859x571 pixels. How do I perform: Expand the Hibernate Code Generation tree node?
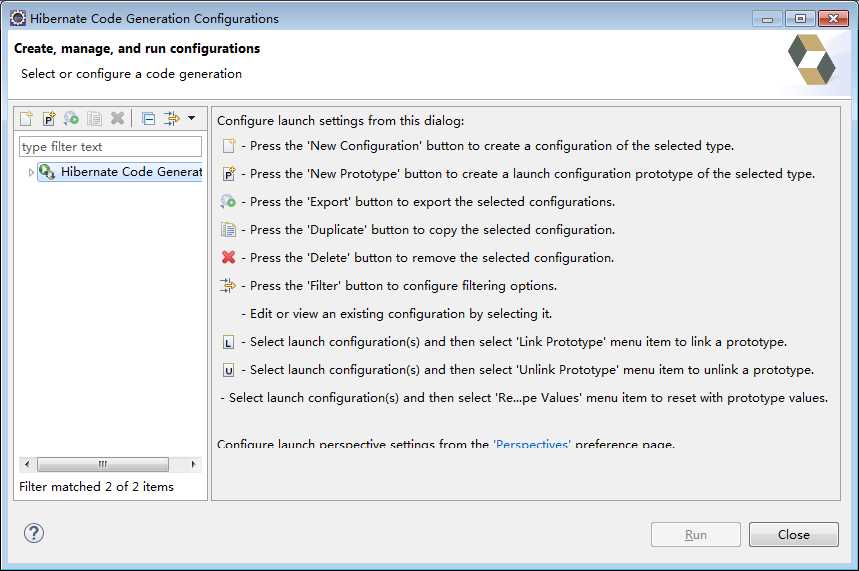click(x=31, y=173)
